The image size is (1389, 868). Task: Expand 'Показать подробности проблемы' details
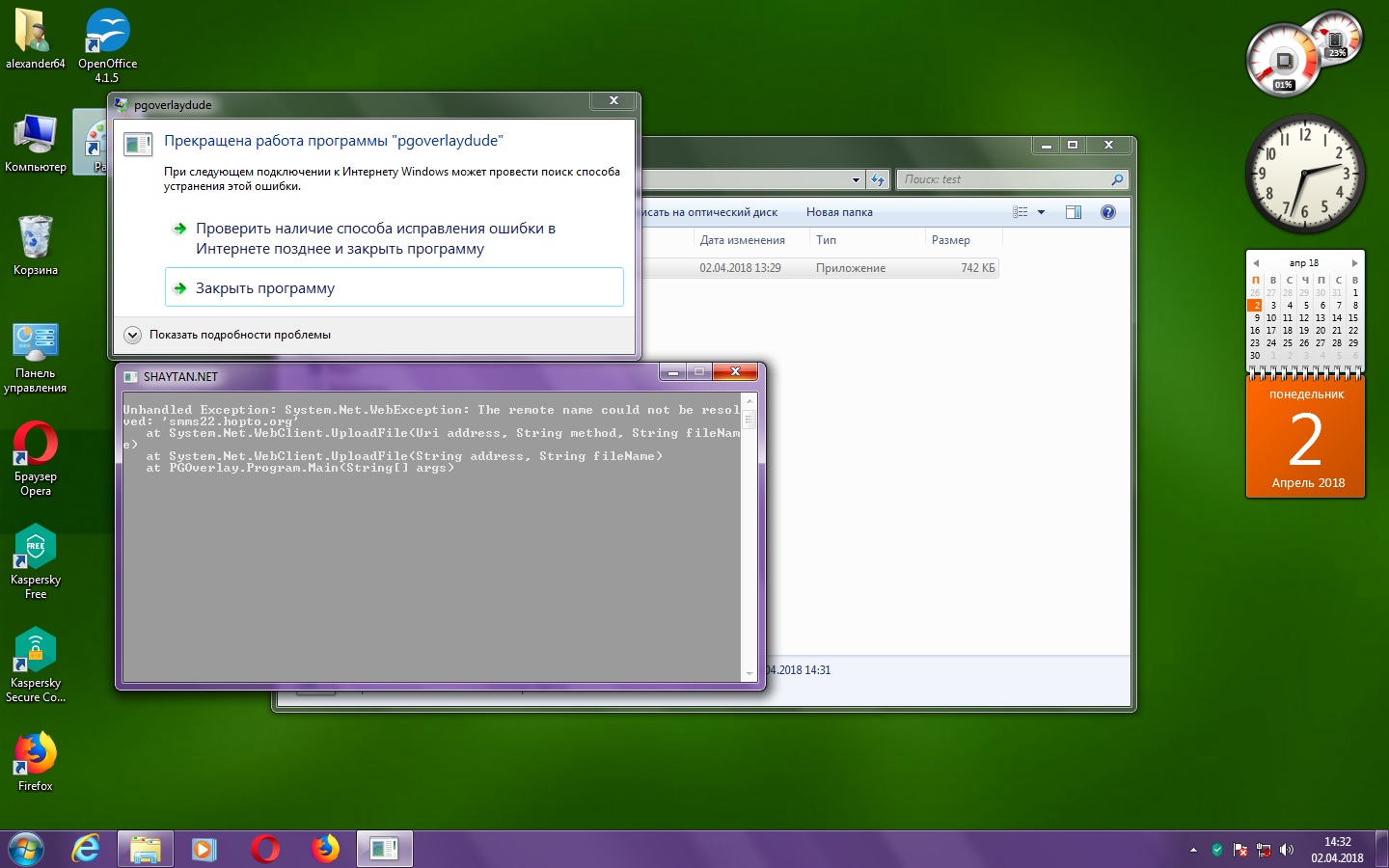point(133,335)
